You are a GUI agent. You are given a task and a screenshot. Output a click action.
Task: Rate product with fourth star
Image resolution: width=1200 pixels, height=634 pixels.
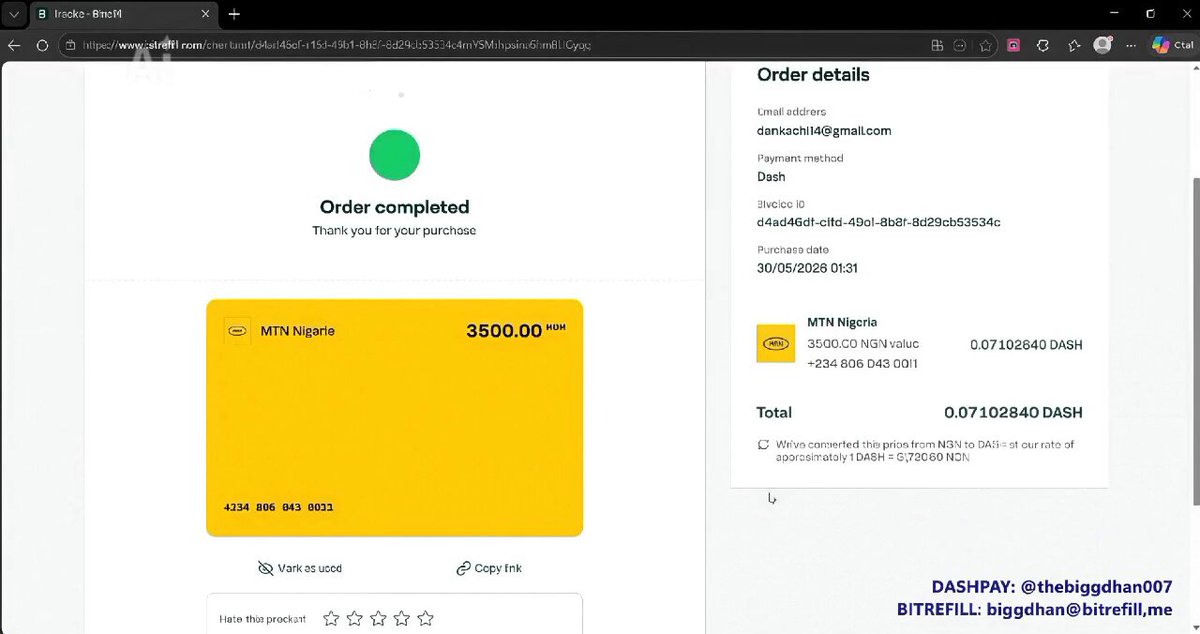pyautogui.click(x=401, y=619)
